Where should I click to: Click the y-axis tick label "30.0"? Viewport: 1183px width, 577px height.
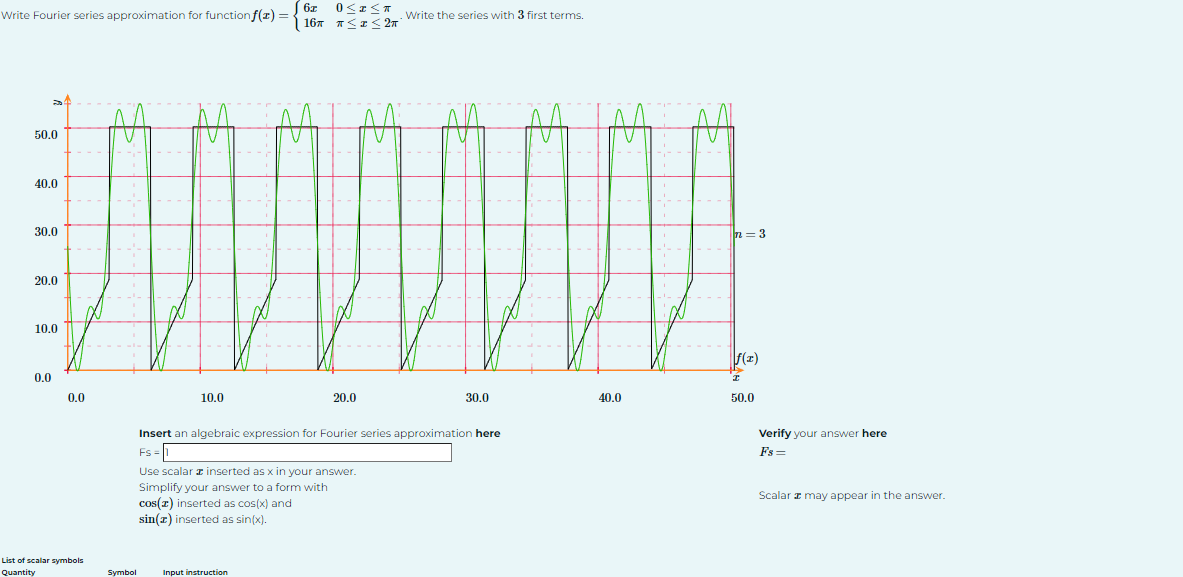tap(48, 231)
